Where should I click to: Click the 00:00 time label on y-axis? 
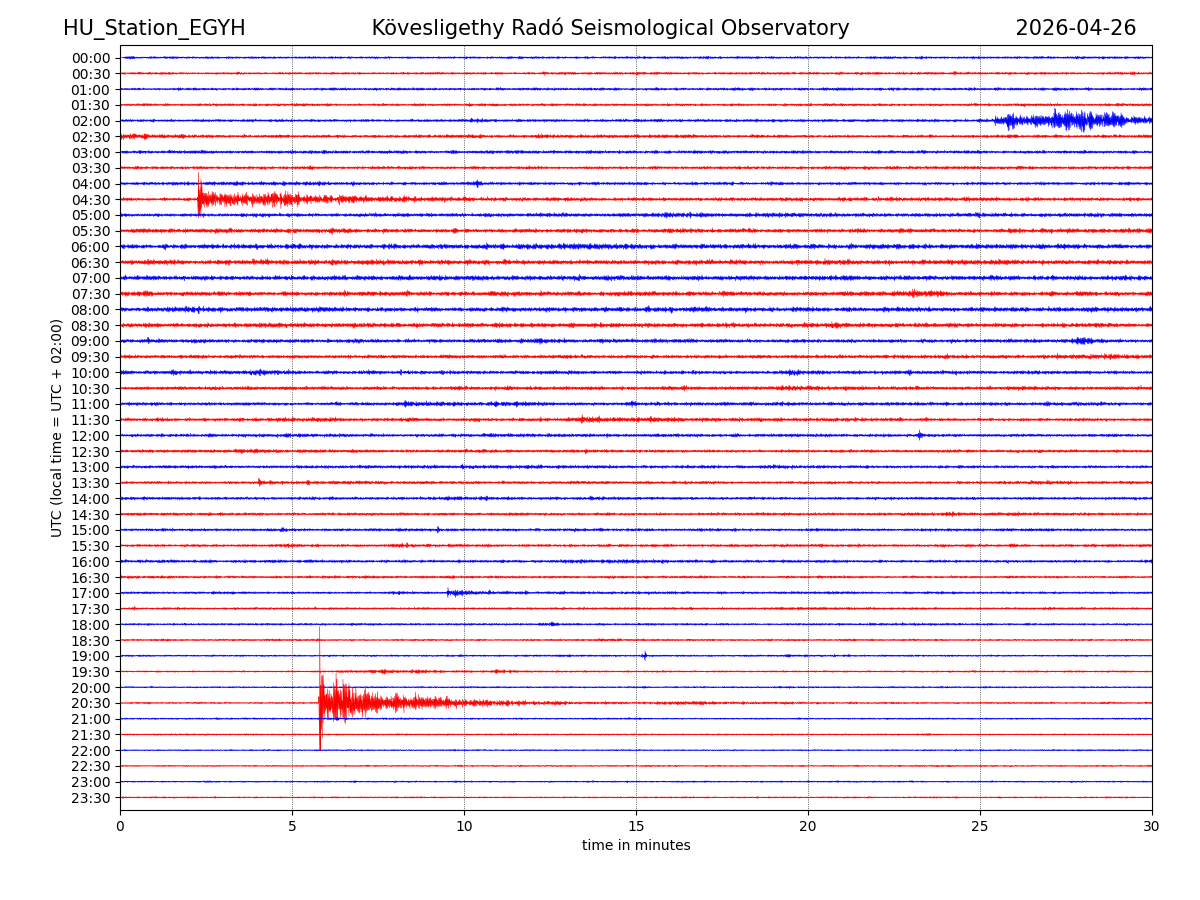click(90, 58)
